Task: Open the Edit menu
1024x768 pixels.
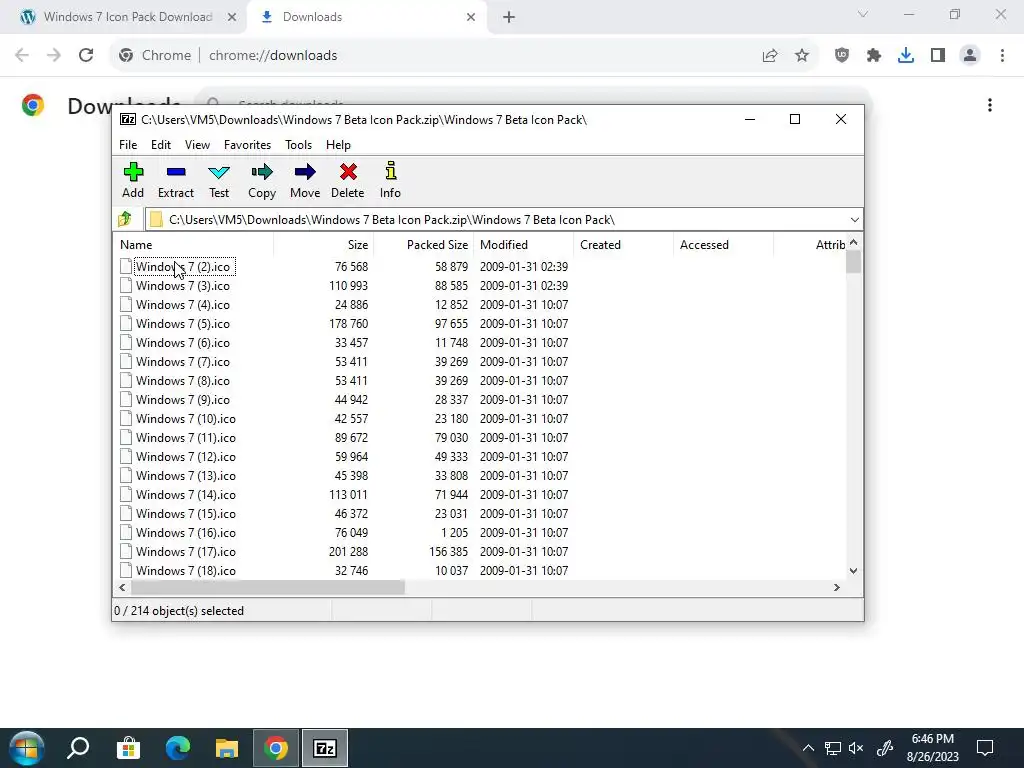Action: click(x=161, y=145)
